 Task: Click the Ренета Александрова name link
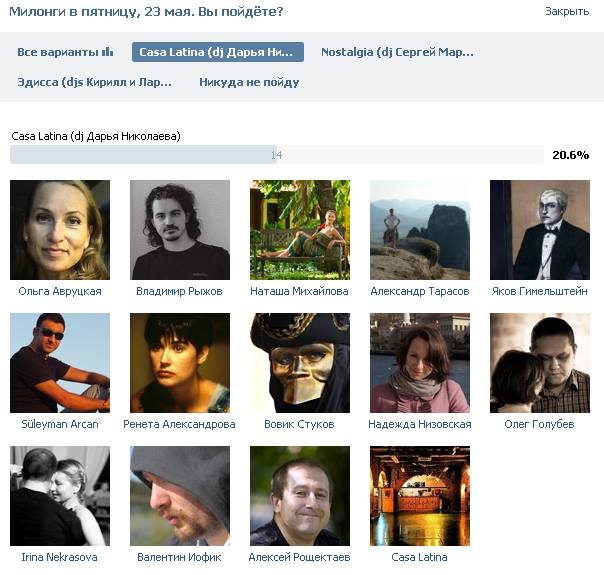point(180,424)
